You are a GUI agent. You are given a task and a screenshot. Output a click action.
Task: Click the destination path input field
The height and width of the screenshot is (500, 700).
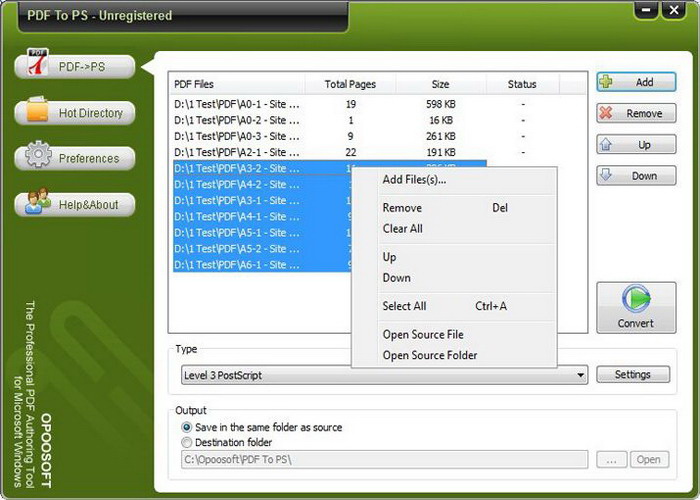(384, 459)
